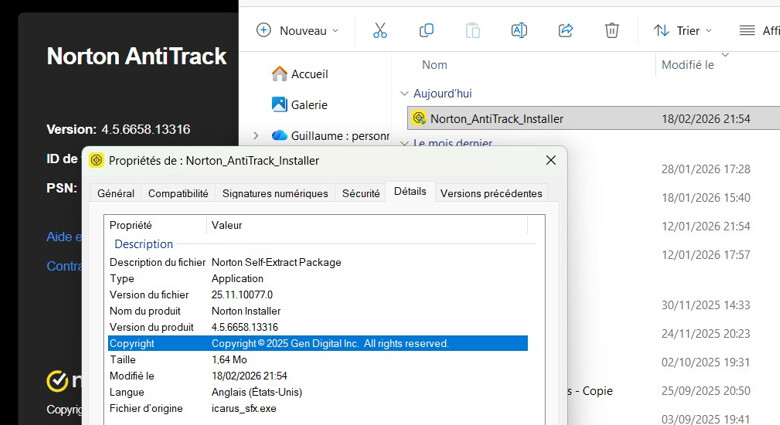
Task: Select the Norton_AntiTrack_Installer file row
Action: 497,118
